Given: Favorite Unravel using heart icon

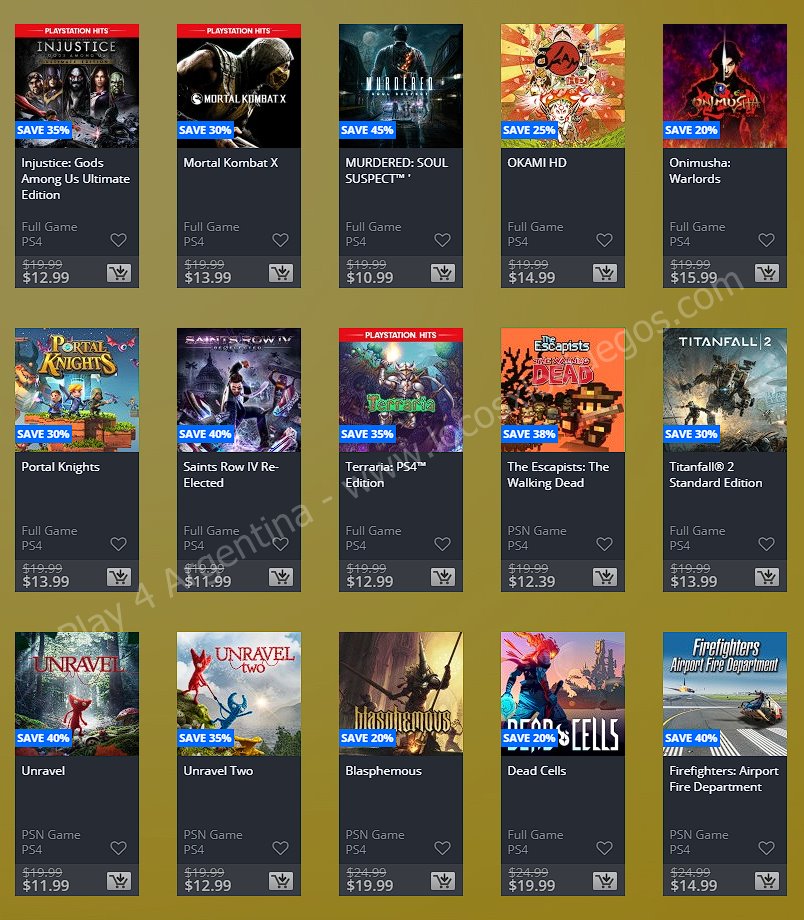Looking at the screenshot, I should pos(119,847).
